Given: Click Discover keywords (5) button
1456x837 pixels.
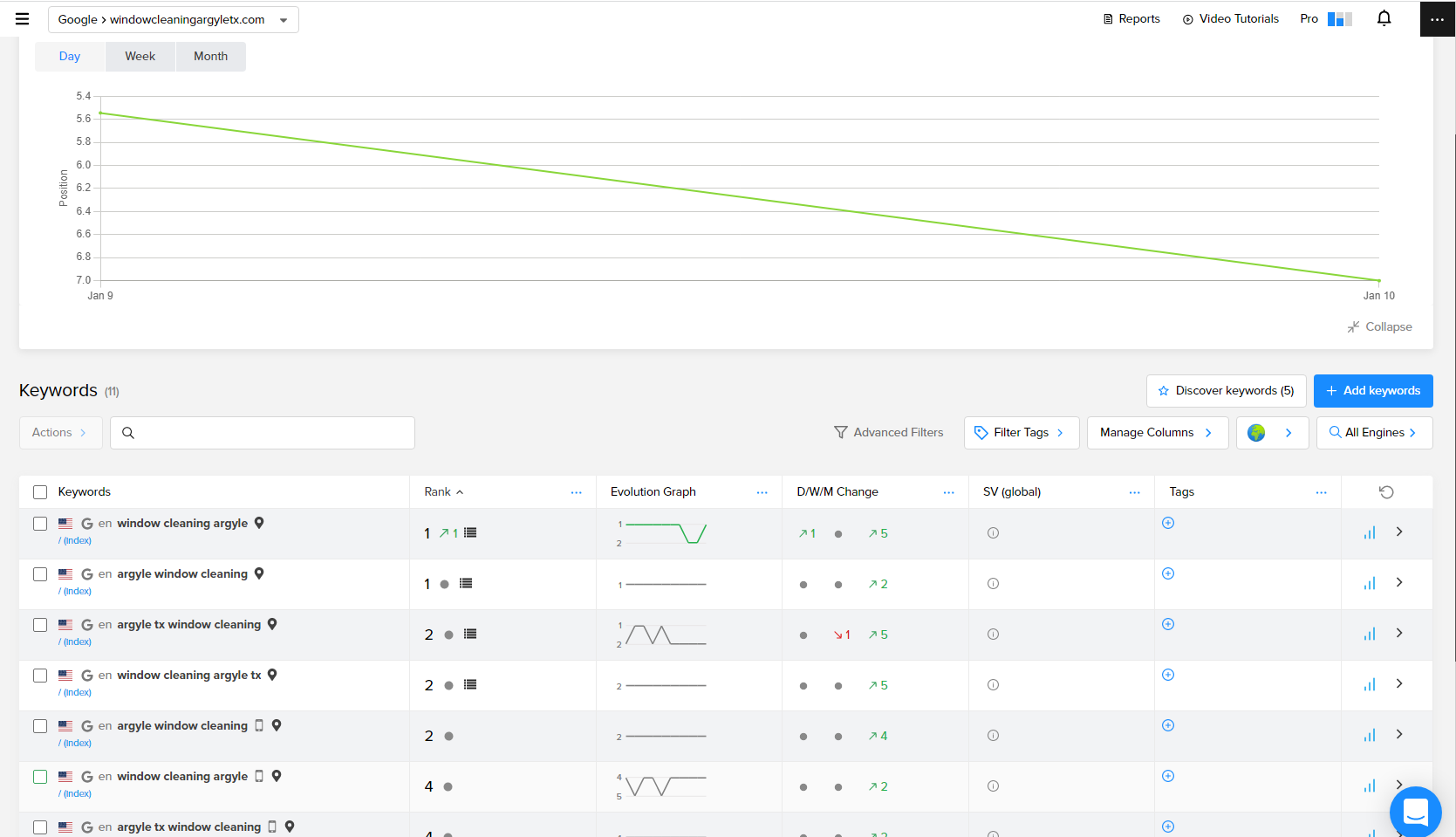Looking at the screenshot, I should click(x=1226, y=391).
